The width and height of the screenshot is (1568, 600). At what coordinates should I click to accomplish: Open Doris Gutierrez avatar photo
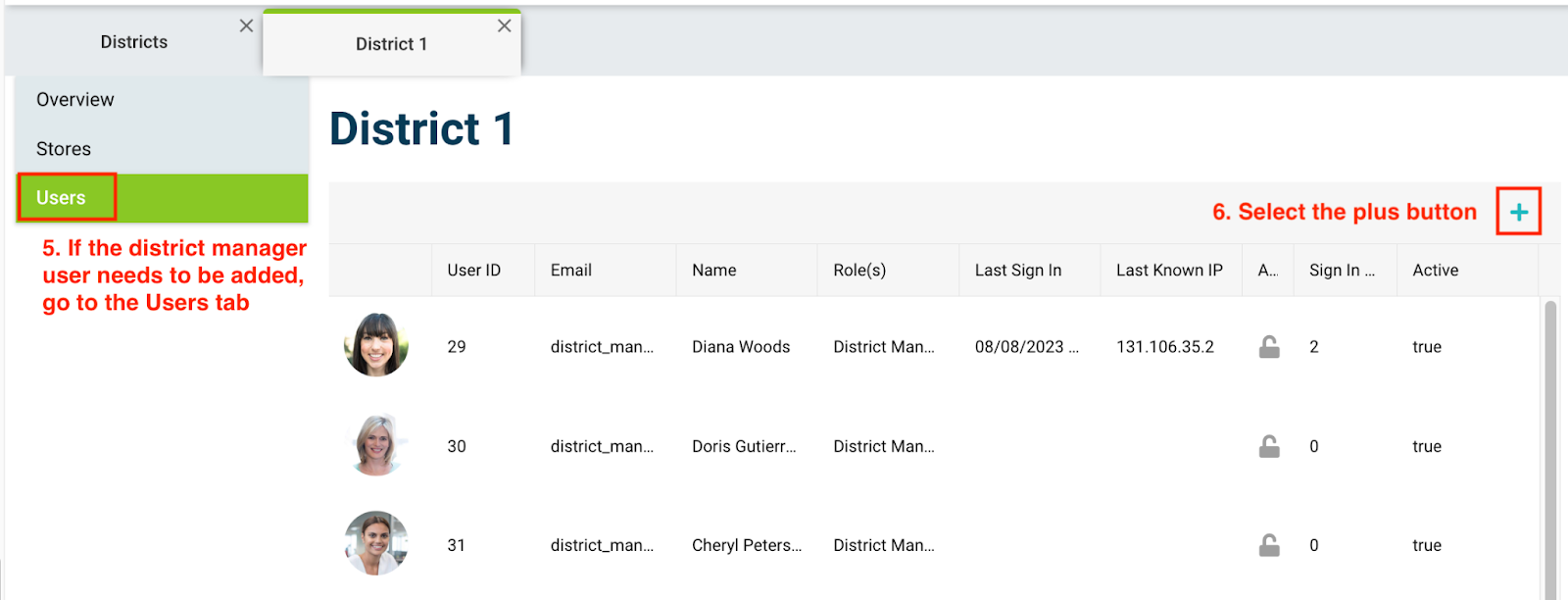376,445
